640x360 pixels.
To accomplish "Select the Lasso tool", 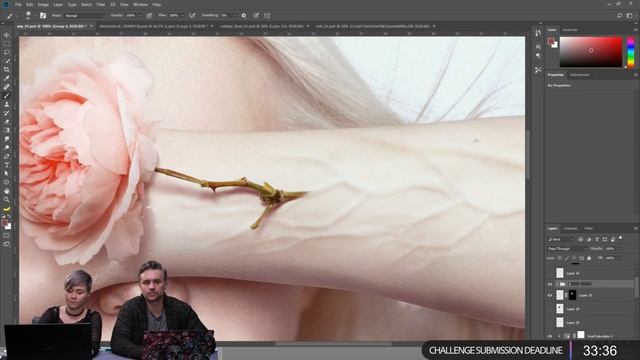I will coord(7,52).
